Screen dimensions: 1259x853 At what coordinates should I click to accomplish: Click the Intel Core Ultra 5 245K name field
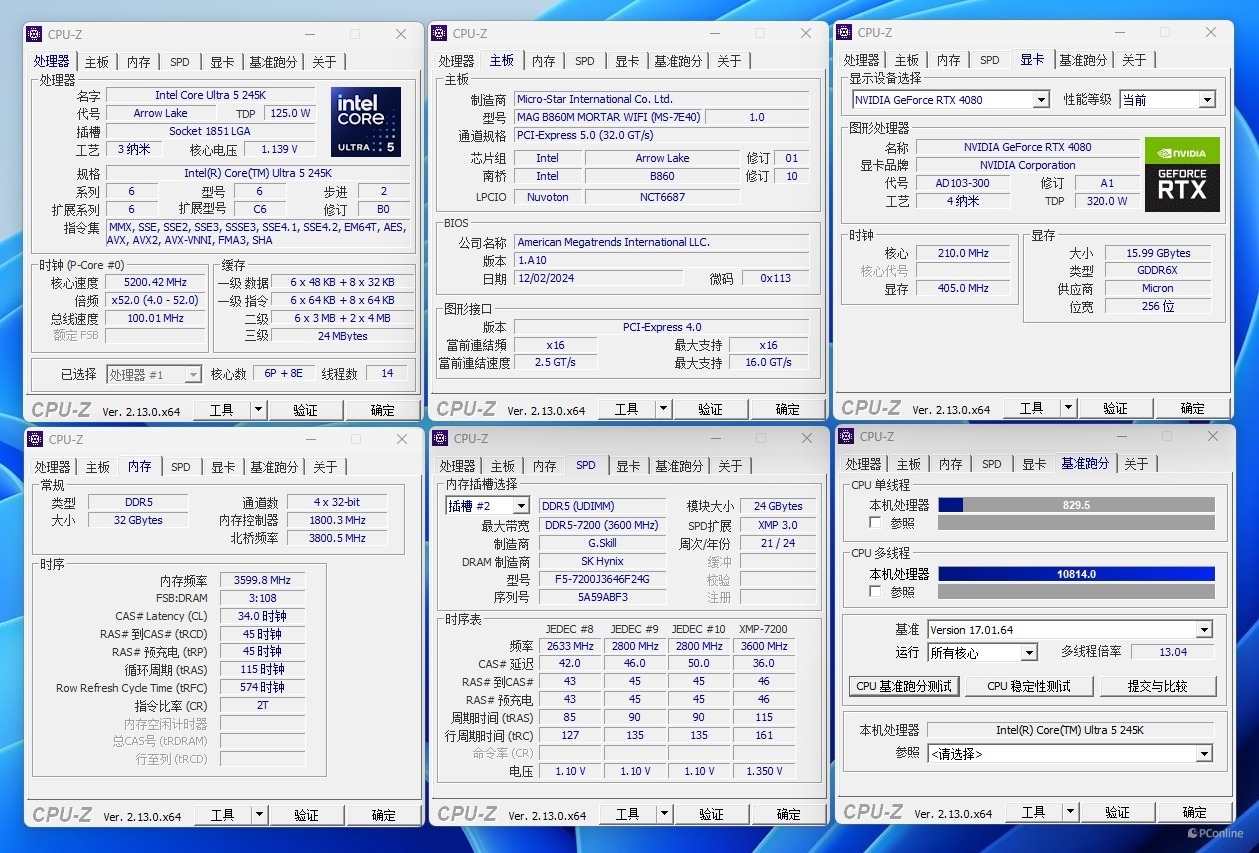211,95
